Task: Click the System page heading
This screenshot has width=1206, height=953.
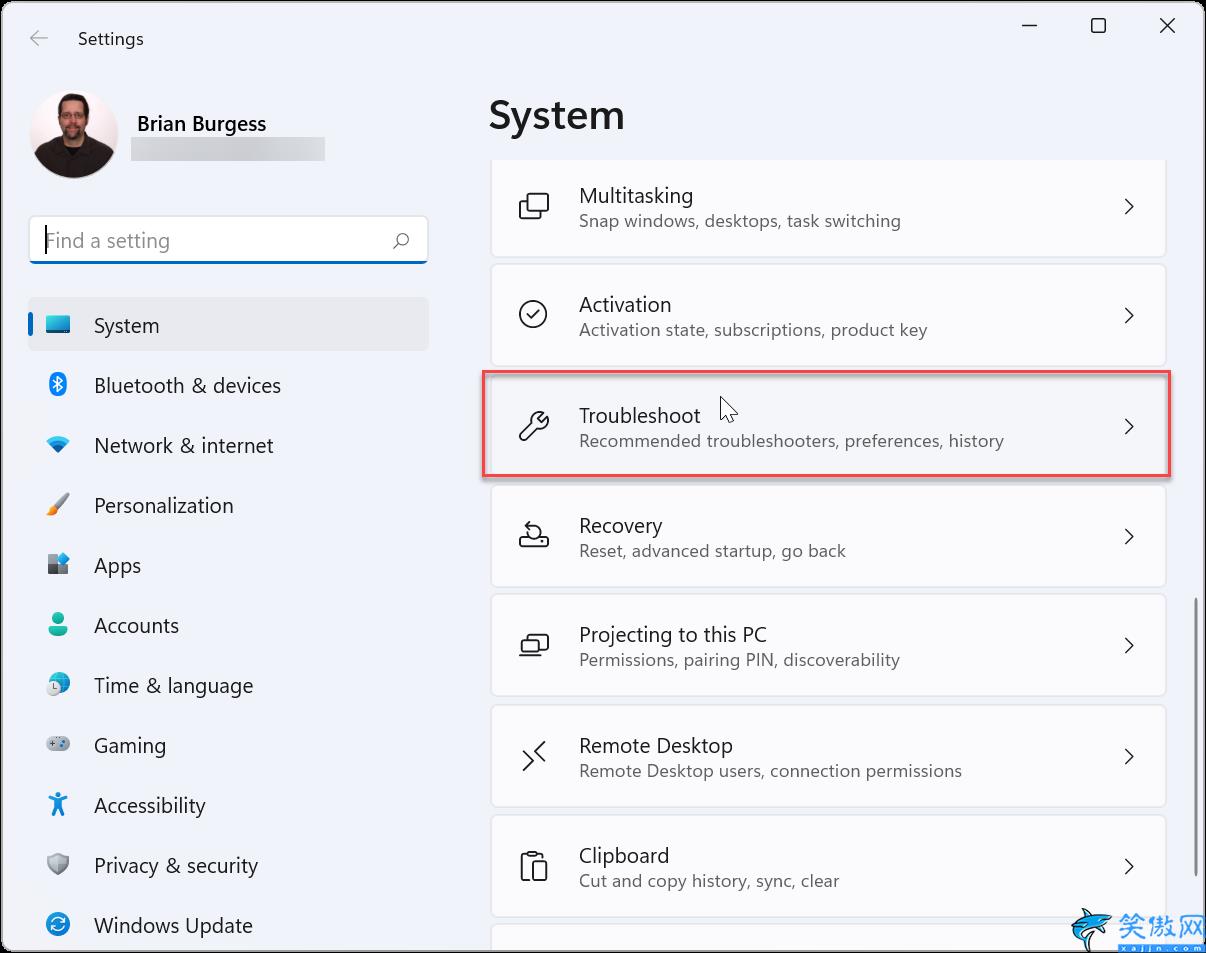Action: (557, 117)
